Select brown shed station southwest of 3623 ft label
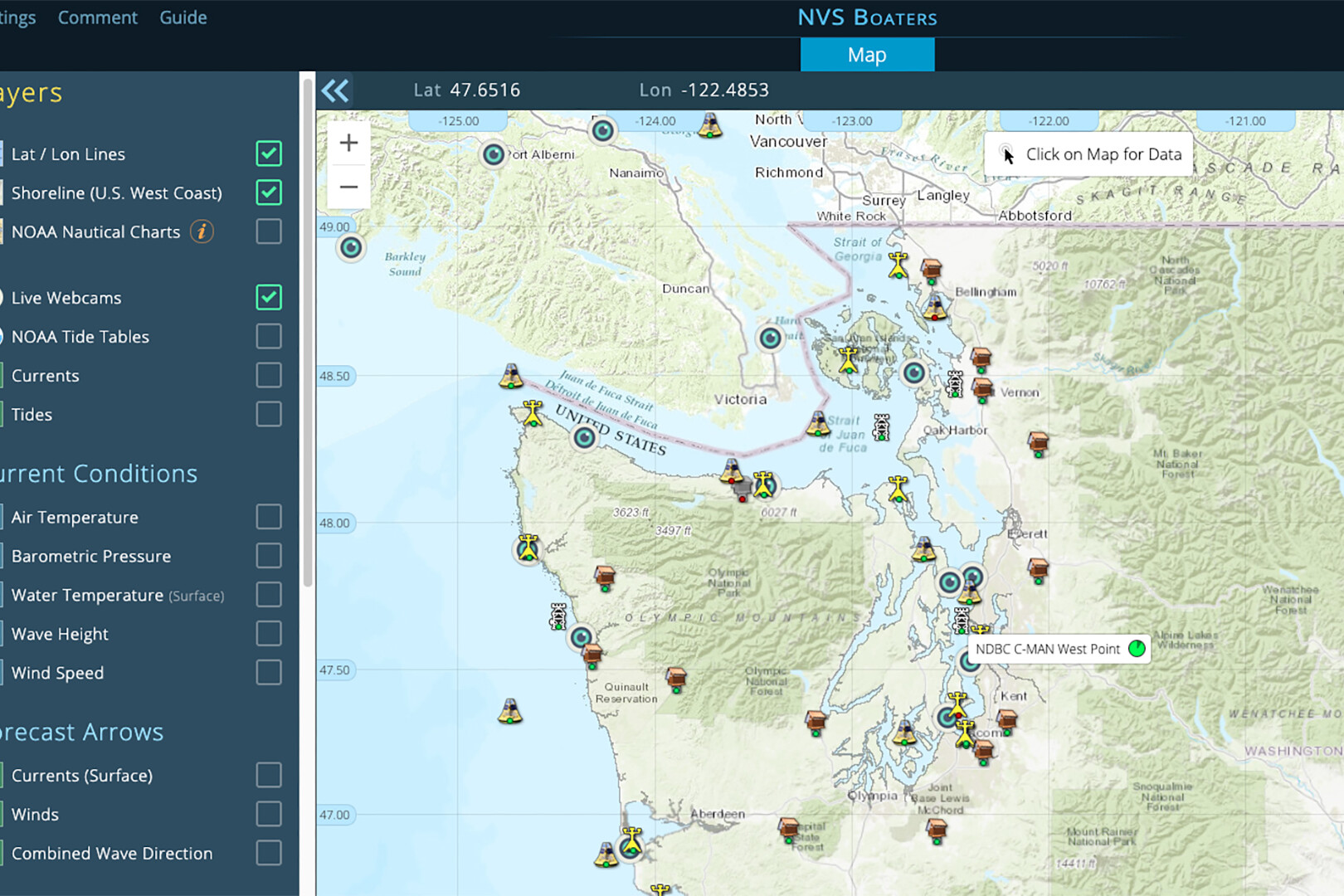This screenshot has height=896, width=1344. (x=605, y=577)
